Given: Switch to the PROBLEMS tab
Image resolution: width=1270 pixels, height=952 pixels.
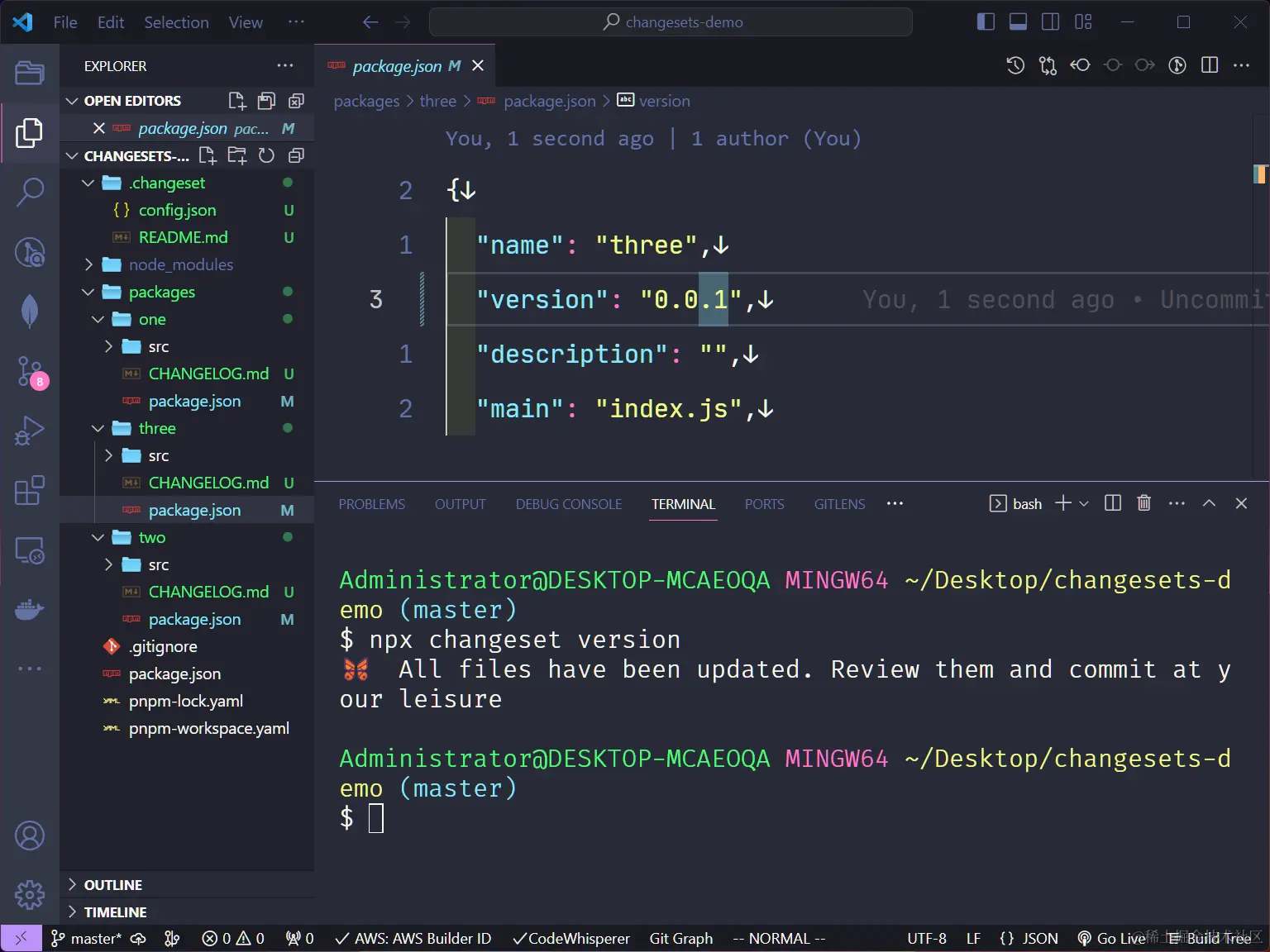Looking at the screenshot, I should point(371,503).
